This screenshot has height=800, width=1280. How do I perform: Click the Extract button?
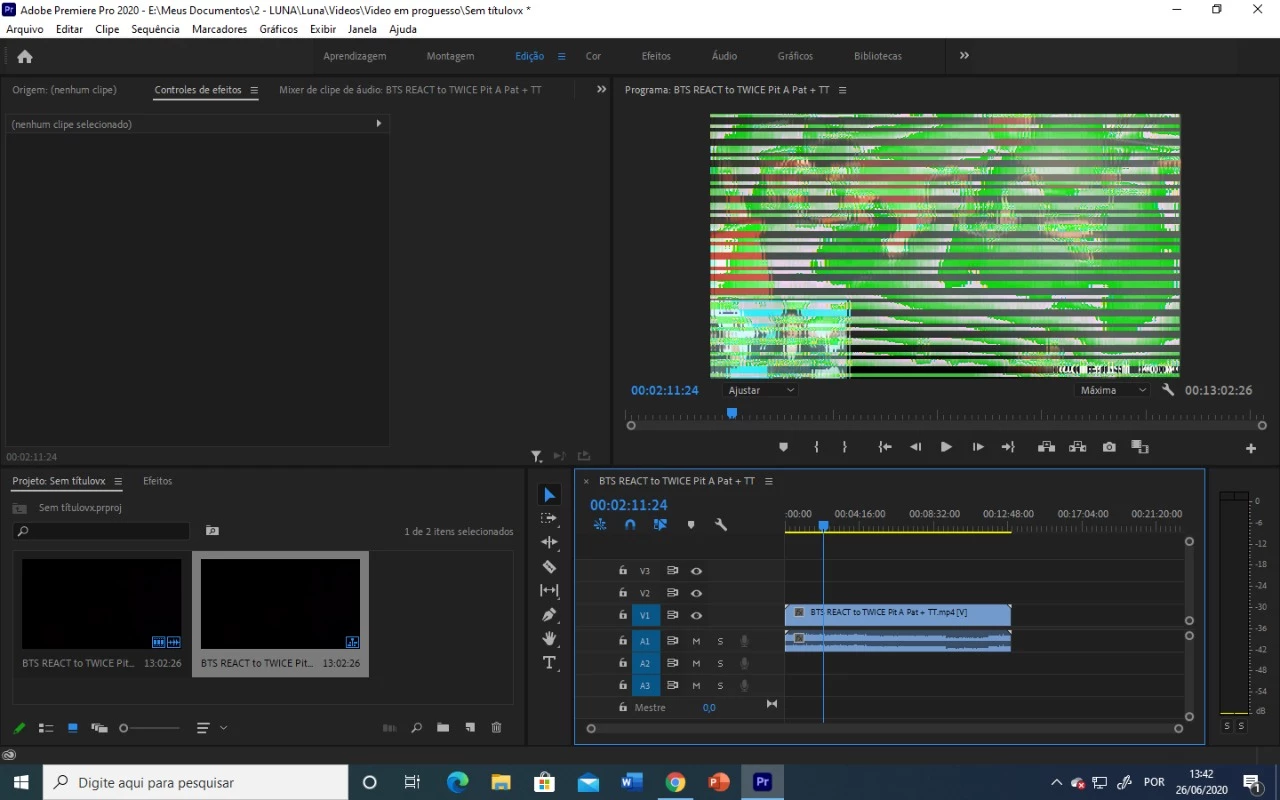(1077, 447)
